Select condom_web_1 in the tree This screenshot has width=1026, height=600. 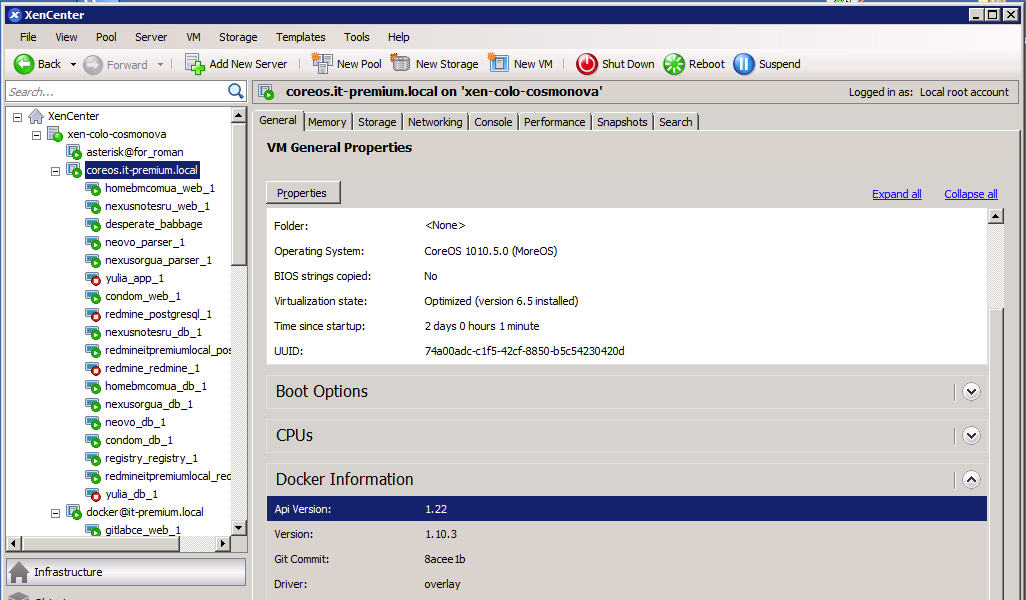143,296
